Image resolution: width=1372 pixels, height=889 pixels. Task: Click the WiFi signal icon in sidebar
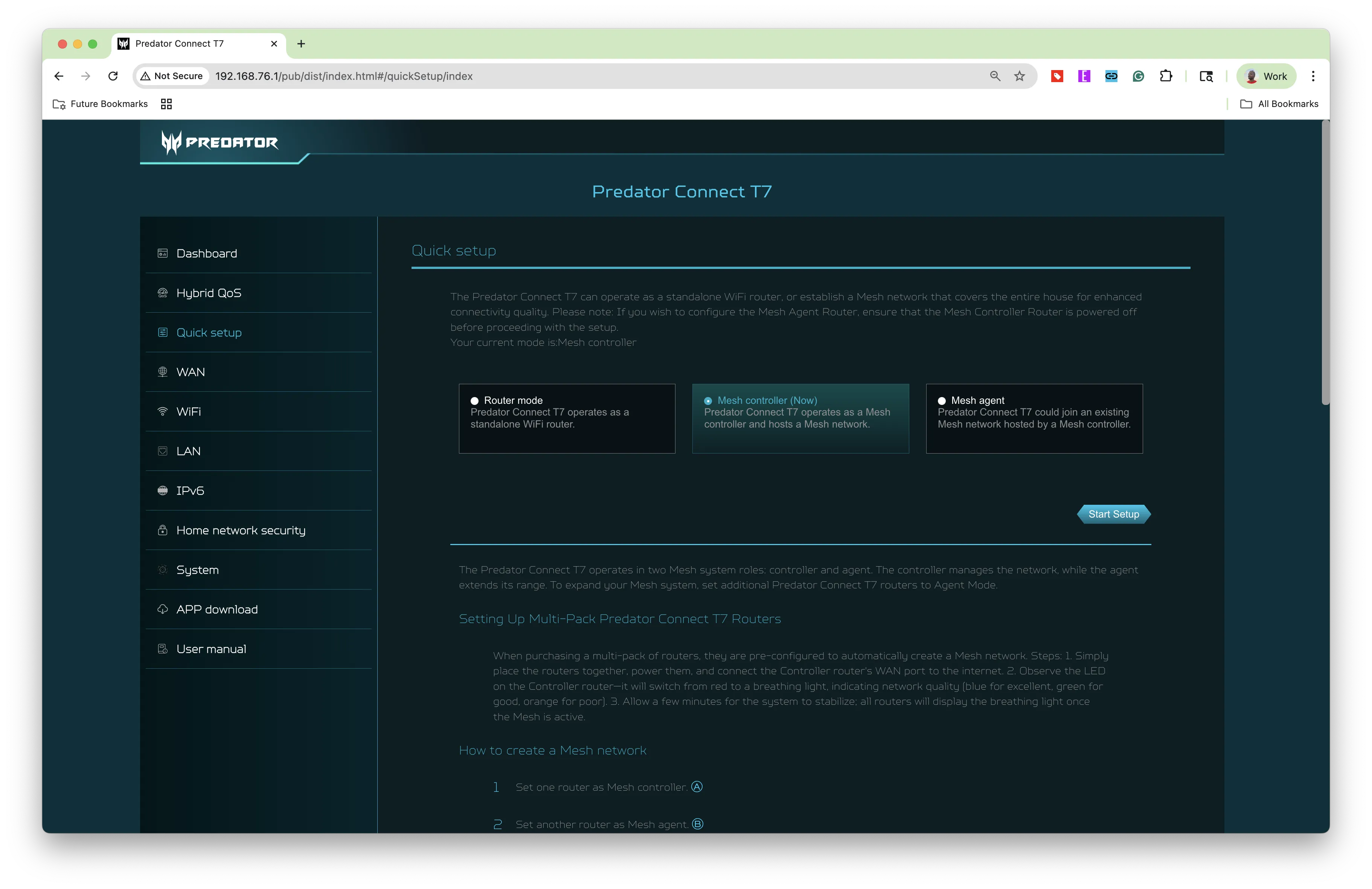[x=163, y=411]
